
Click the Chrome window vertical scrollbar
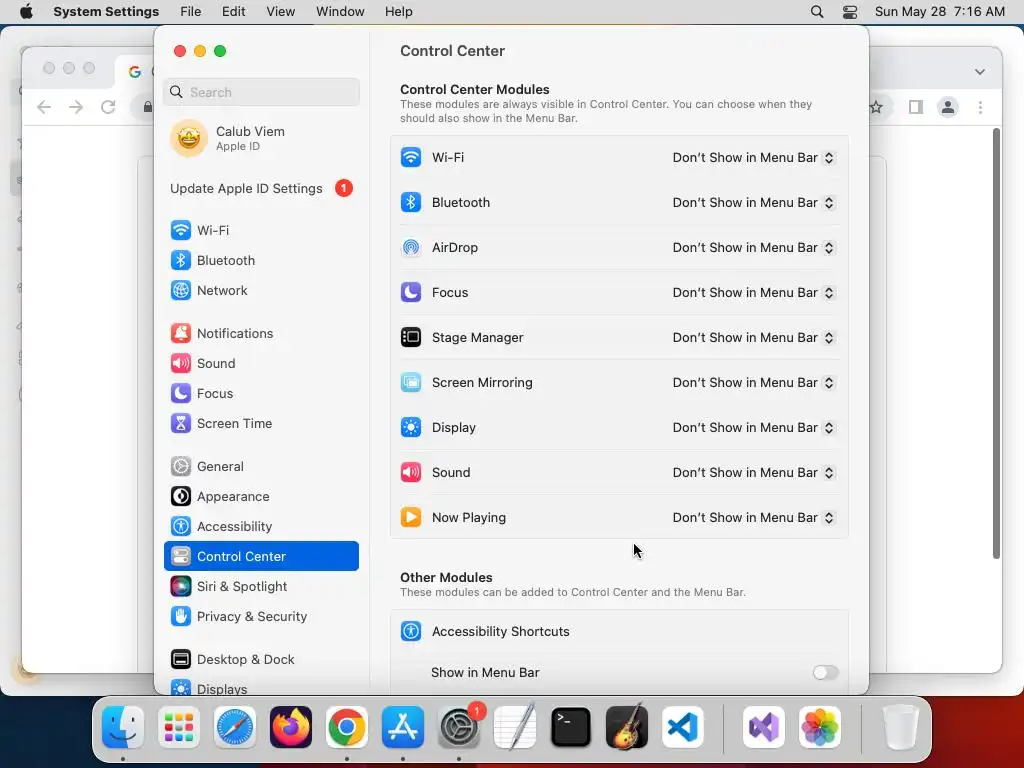[996, 344]
